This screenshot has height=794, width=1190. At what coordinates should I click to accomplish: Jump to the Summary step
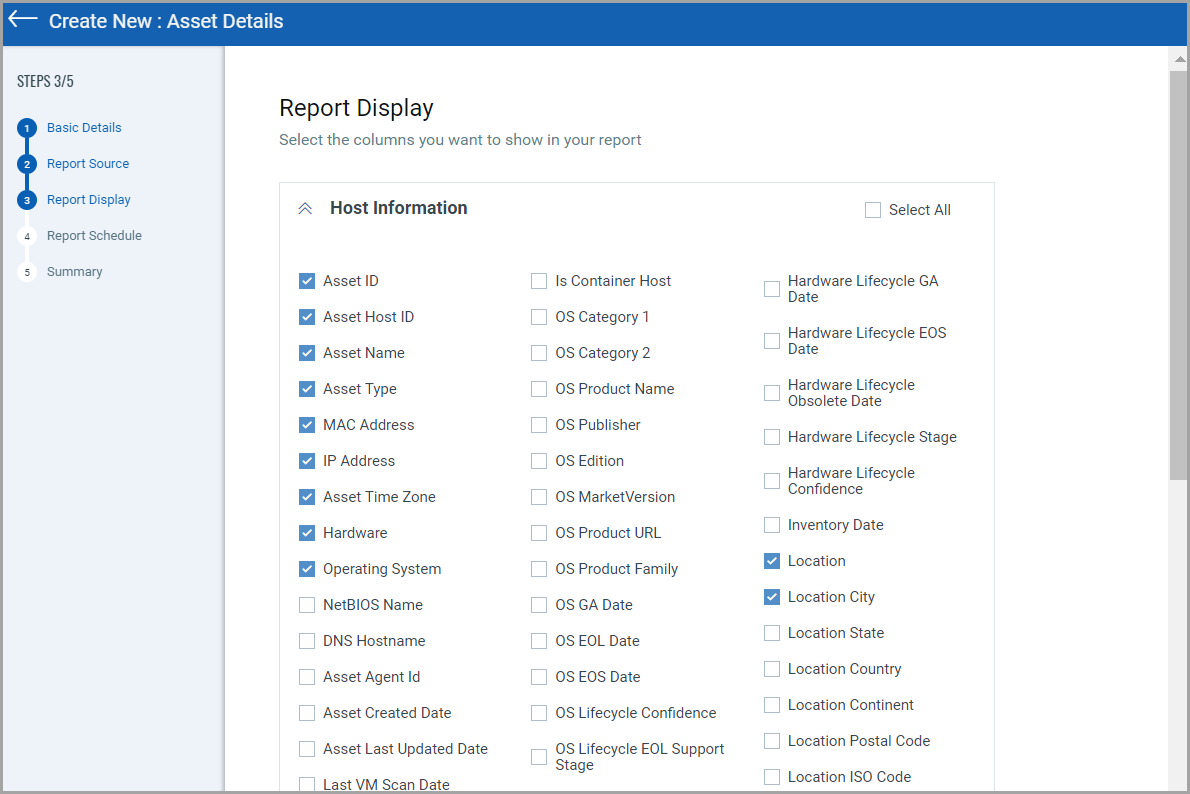pyautogui.click(x=75, y=271)
